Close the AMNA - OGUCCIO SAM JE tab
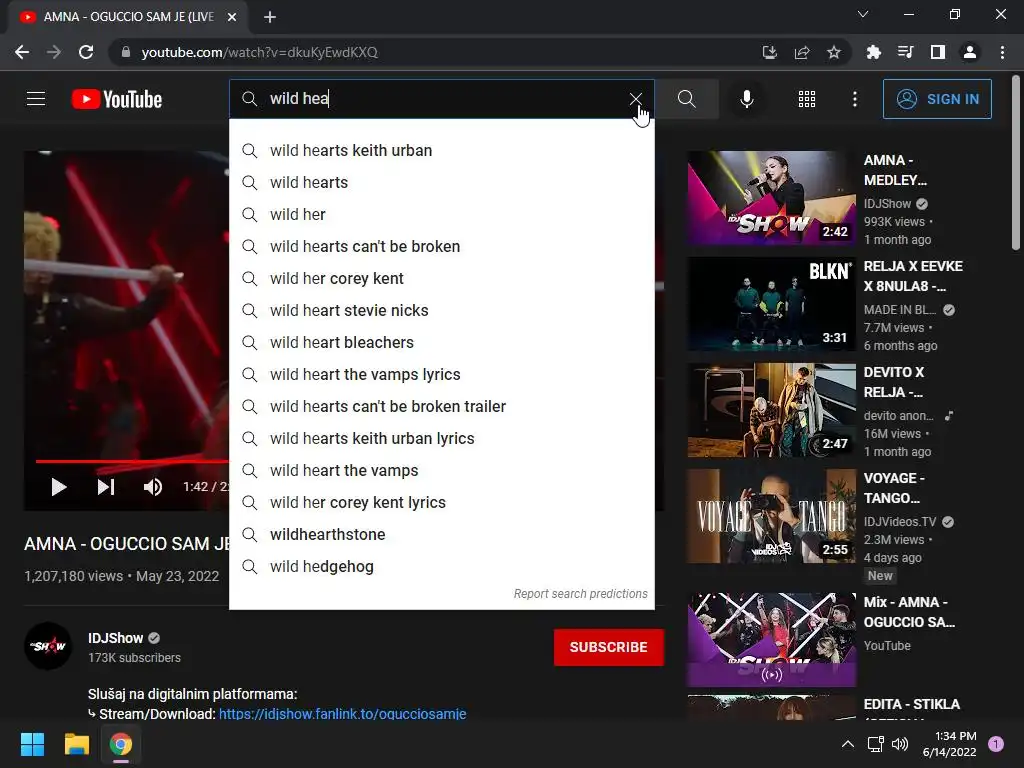 coord(232,17)
